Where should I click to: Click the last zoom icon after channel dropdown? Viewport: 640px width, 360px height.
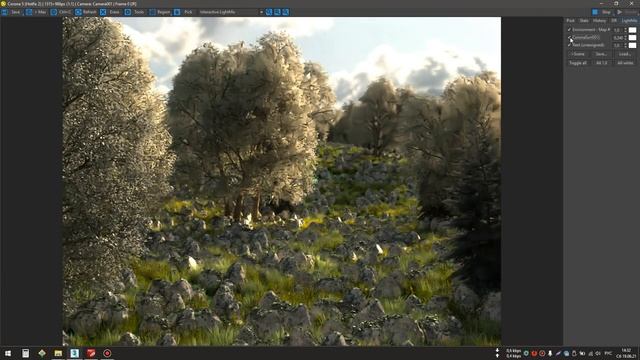pyautogui.click(x=286, y=12)
